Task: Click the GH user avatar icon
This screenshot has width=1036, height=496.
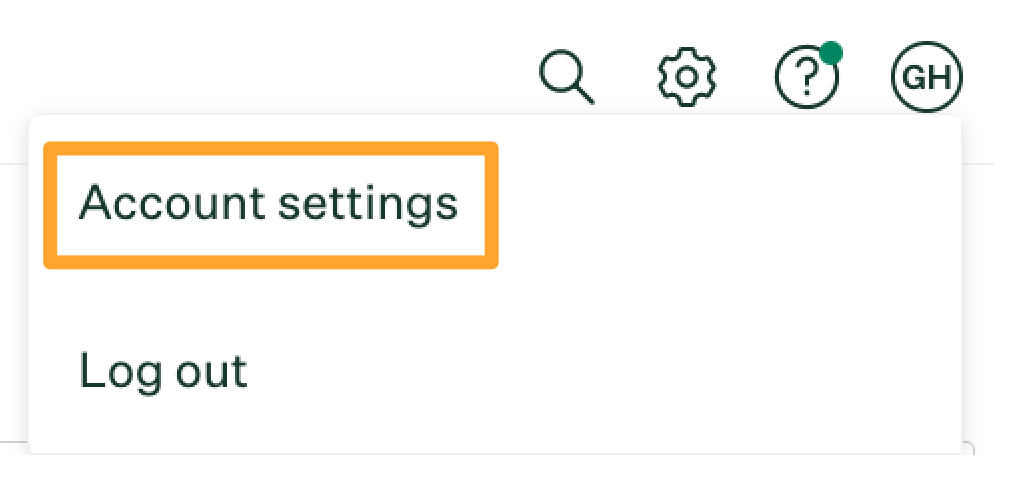Action: pyautogui.click(x=926, y=77)
